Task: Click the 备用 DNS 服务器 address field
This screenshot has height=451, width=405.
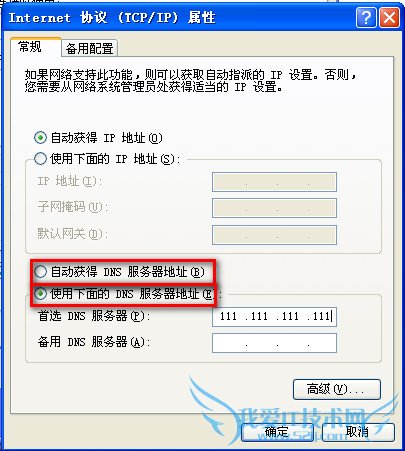Action: tap(274, 343)
